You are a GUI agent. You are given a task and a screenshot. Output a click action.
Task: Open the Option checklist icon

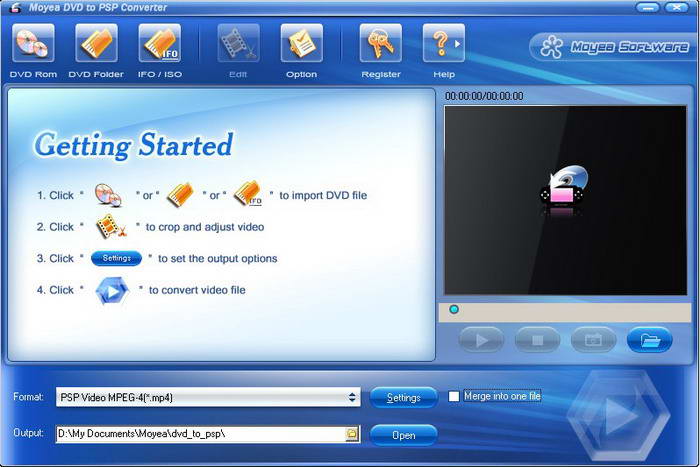pos(302,43)
